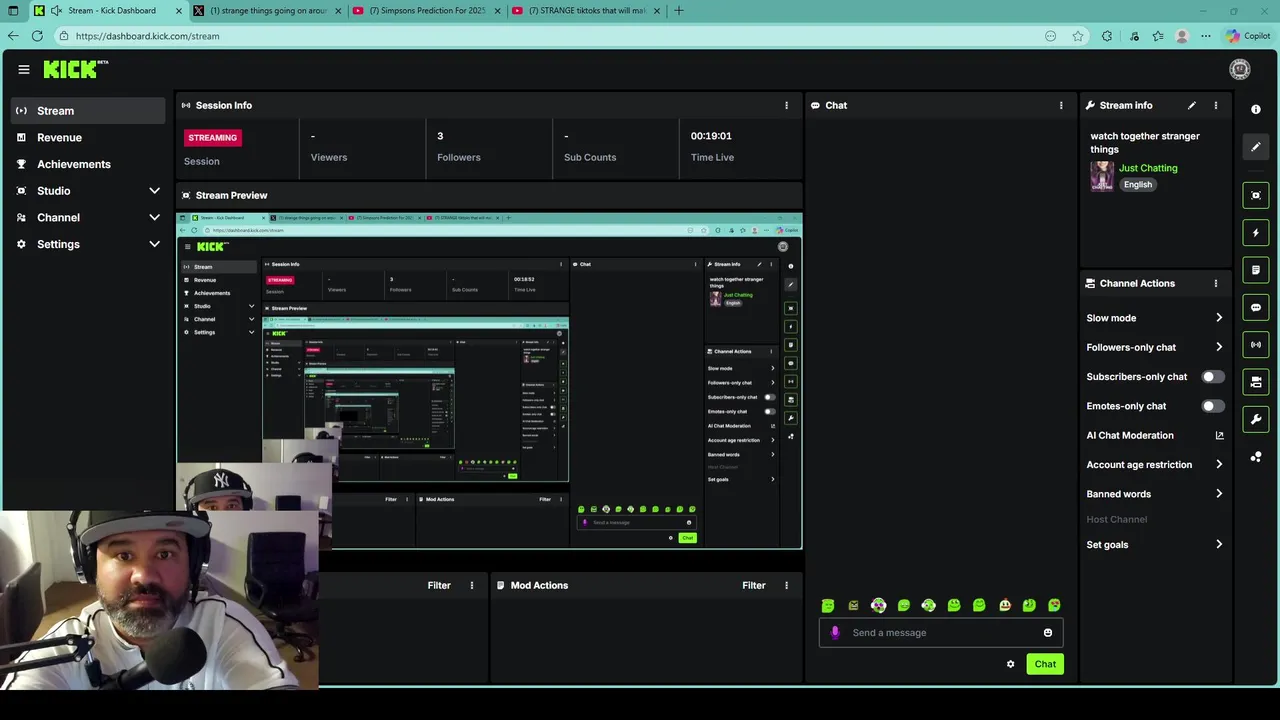The height and width of the screenshot is (720, 1280).
Task: Add the page to favorites star icon
Action: tap(1078, 36)
